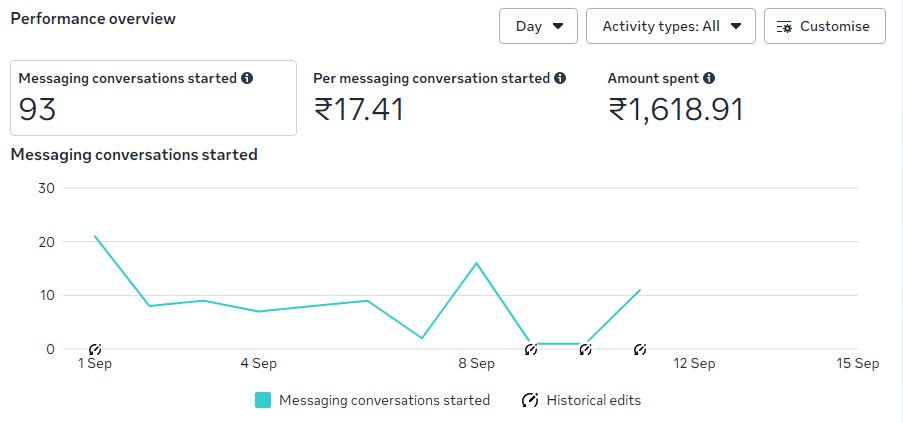The height and width of the screenshot is (423, 903).
Task: Open the Day granularity dropdown
Action: point(538,26)
